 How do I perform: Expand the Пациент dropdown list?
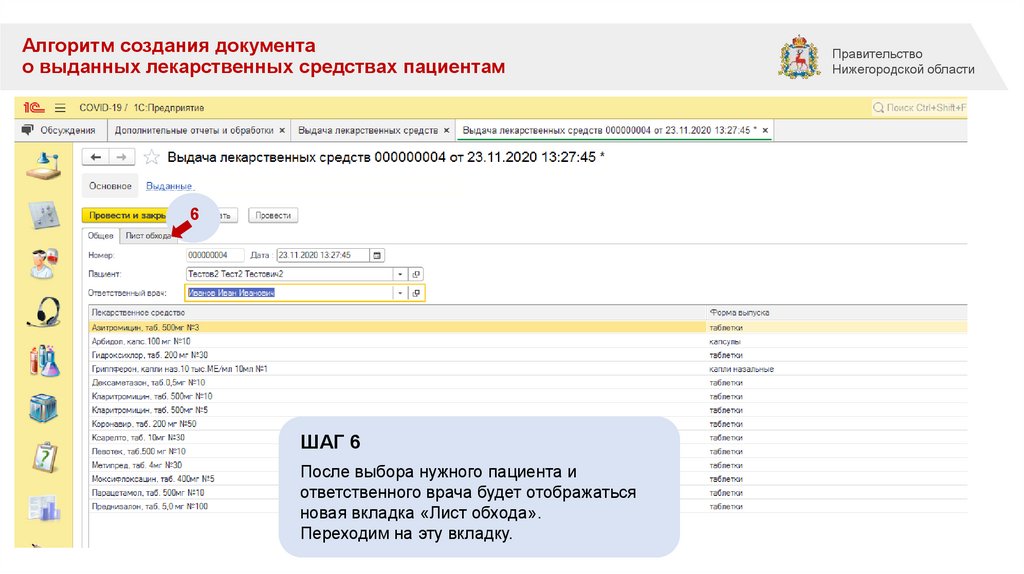400,274
